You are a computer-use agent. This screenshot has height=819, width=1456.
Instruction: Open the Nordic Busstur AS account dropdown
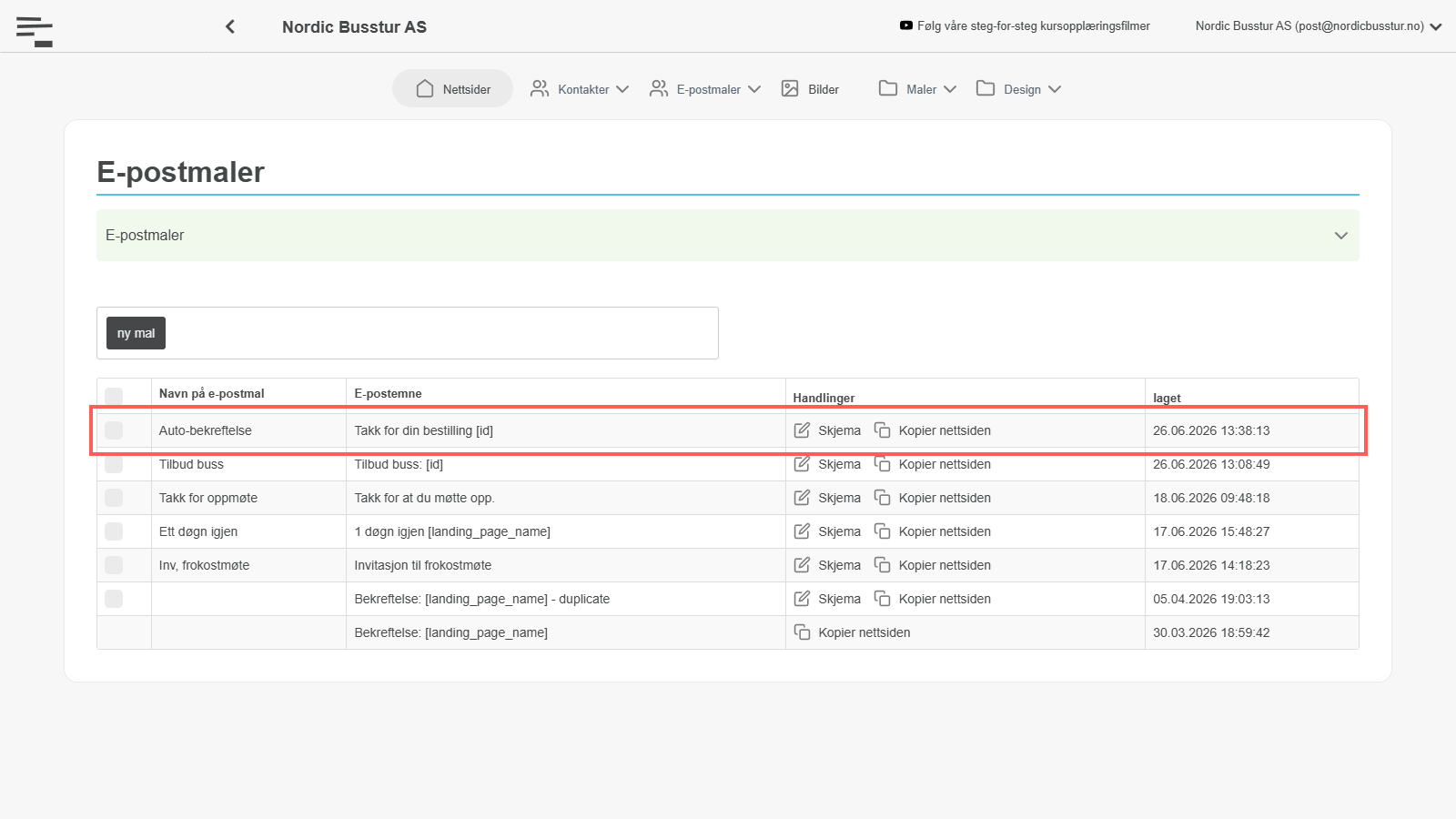[1319, 26]
